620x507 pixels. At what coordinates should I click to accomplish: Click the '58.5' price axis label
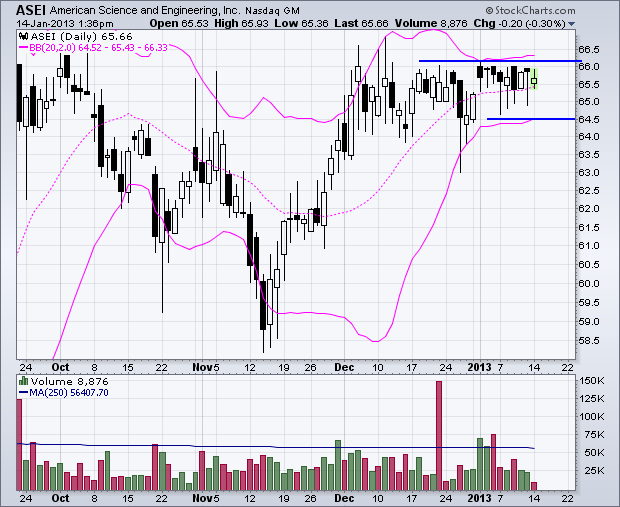589,341
